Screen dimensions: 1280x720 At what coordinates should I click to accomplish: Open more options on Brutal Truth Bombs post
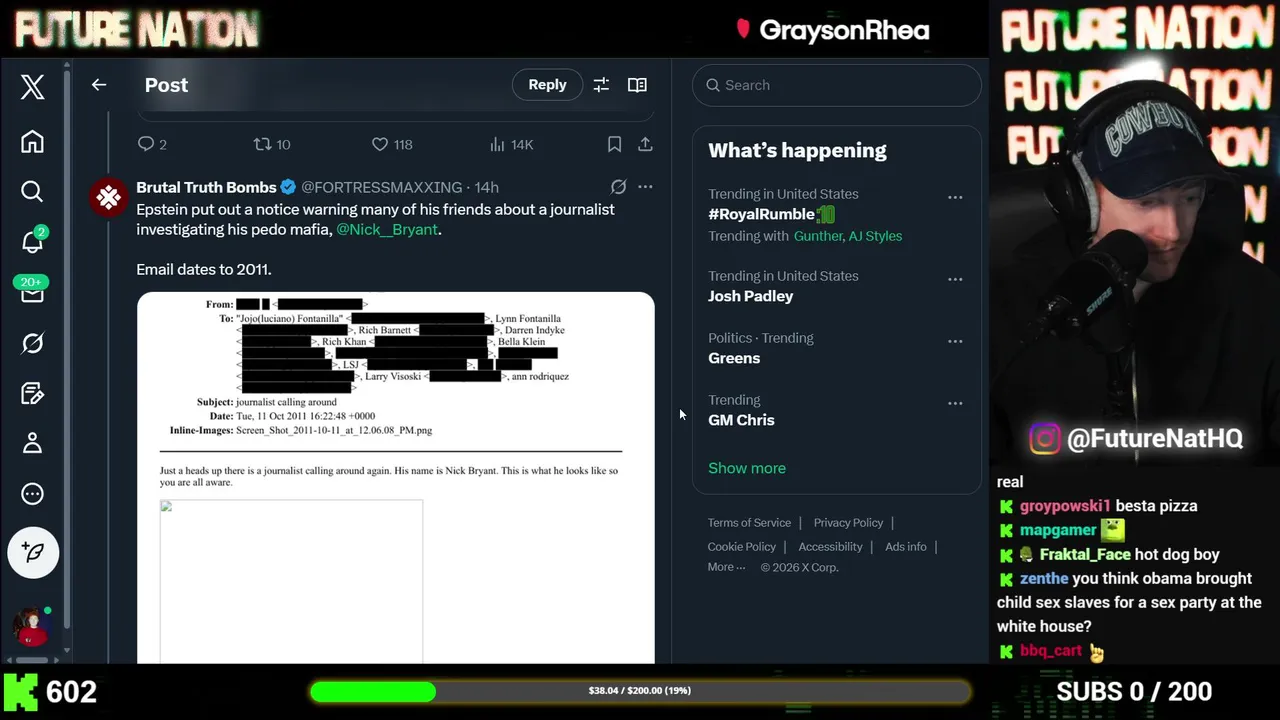645,187
